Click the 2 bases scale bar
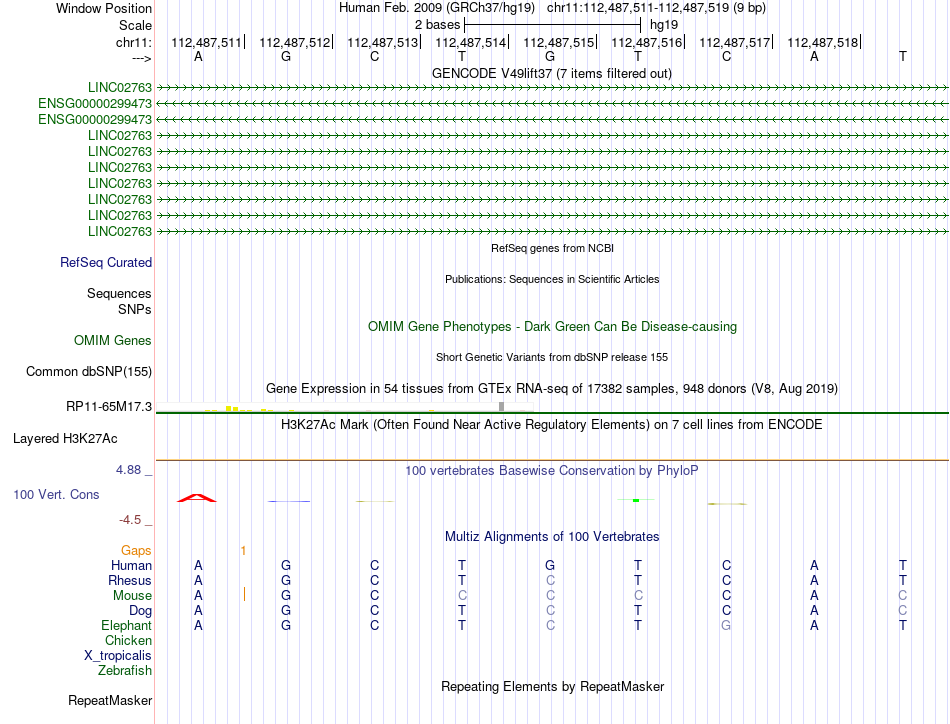This screenshot has width=950, height=724. pyautogui.click(x=552, y=25)
